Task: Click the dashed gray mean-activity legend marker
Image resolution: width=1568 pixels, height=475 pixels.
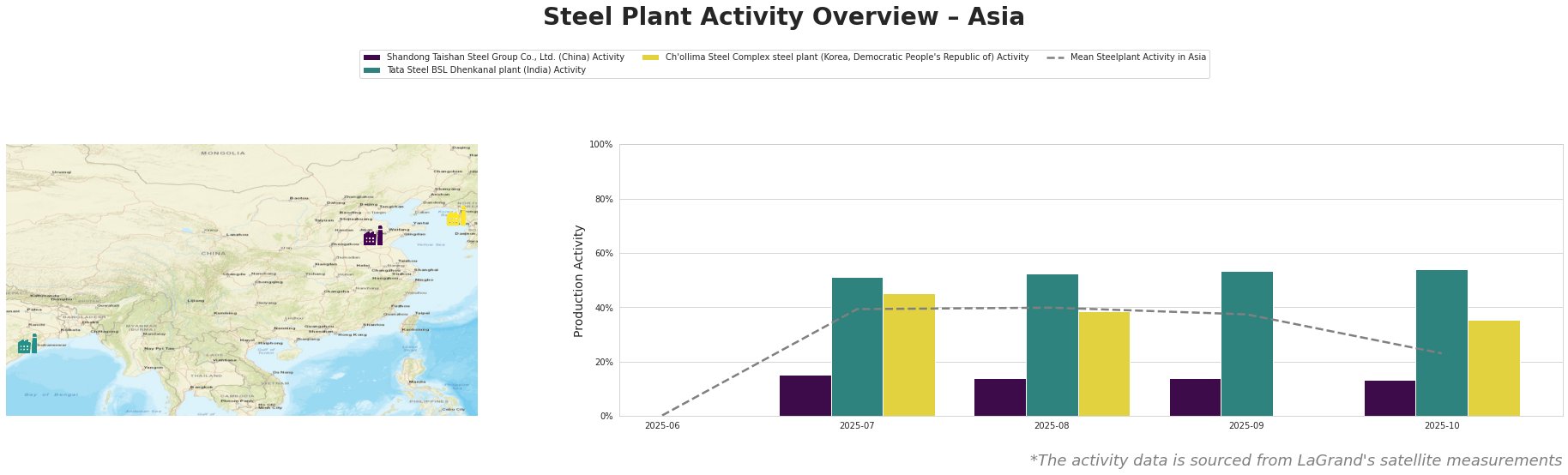Action: 1055,57
